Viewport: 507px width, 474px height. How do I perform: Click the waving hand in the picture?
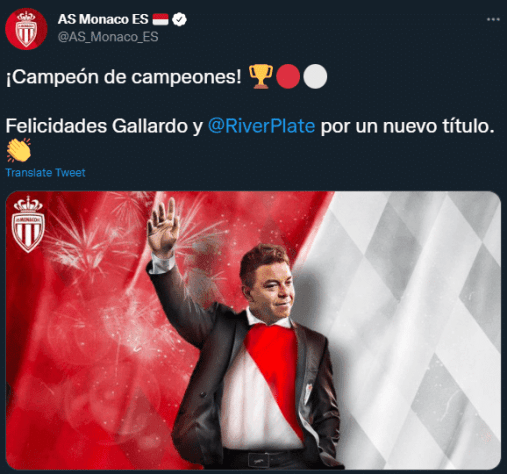point(162,227)
